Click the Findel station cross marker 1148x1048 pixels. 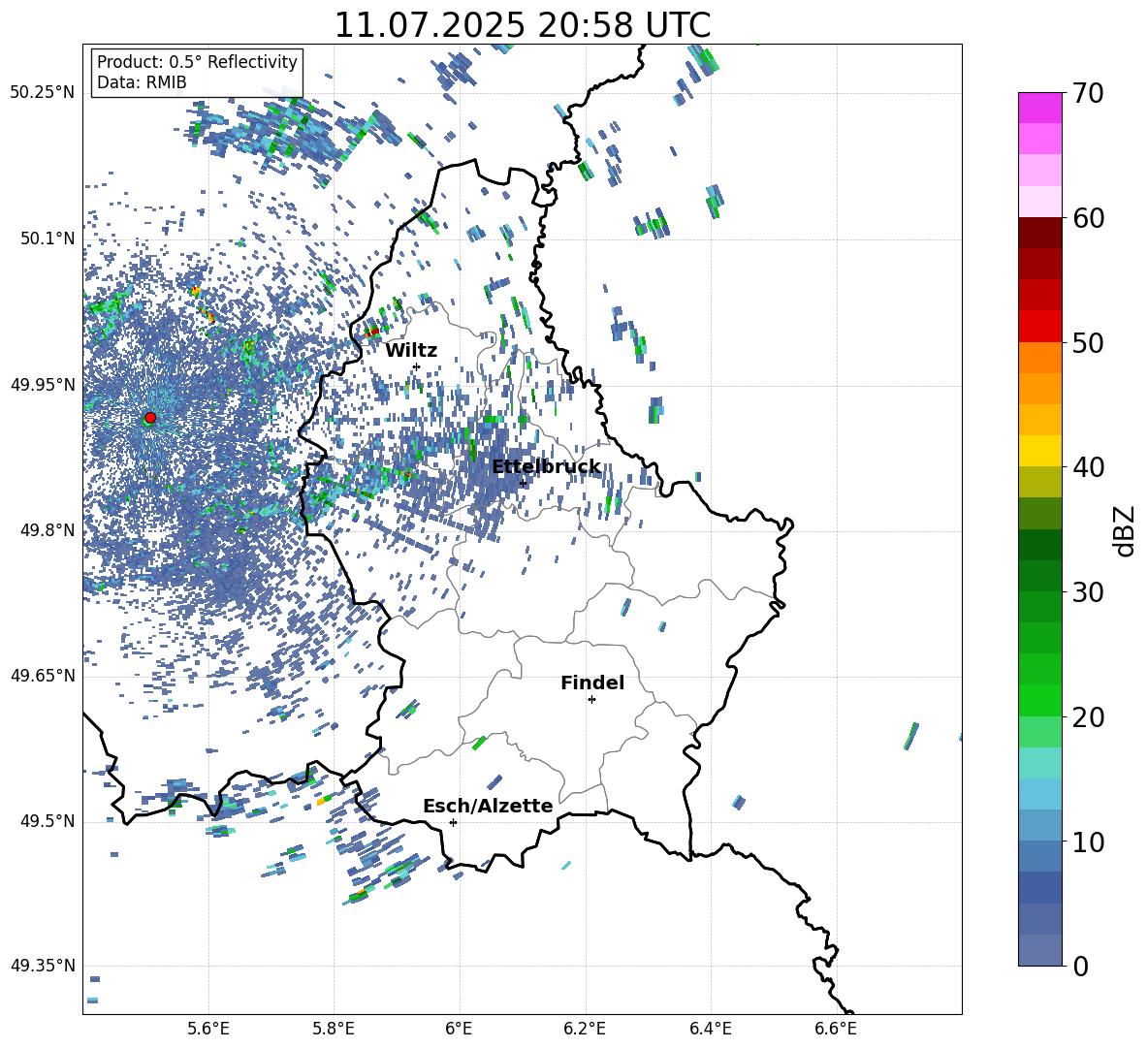click(591, 700)
